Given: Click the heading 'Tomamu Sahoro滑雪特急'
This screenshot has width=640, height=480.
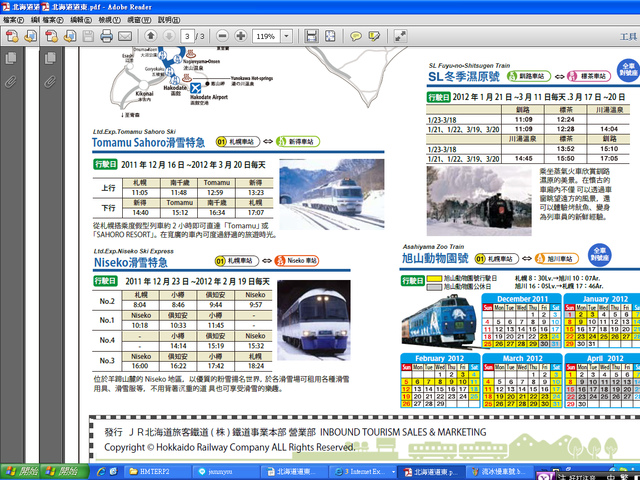Looking at the screenshot, I should click(148, 142).
